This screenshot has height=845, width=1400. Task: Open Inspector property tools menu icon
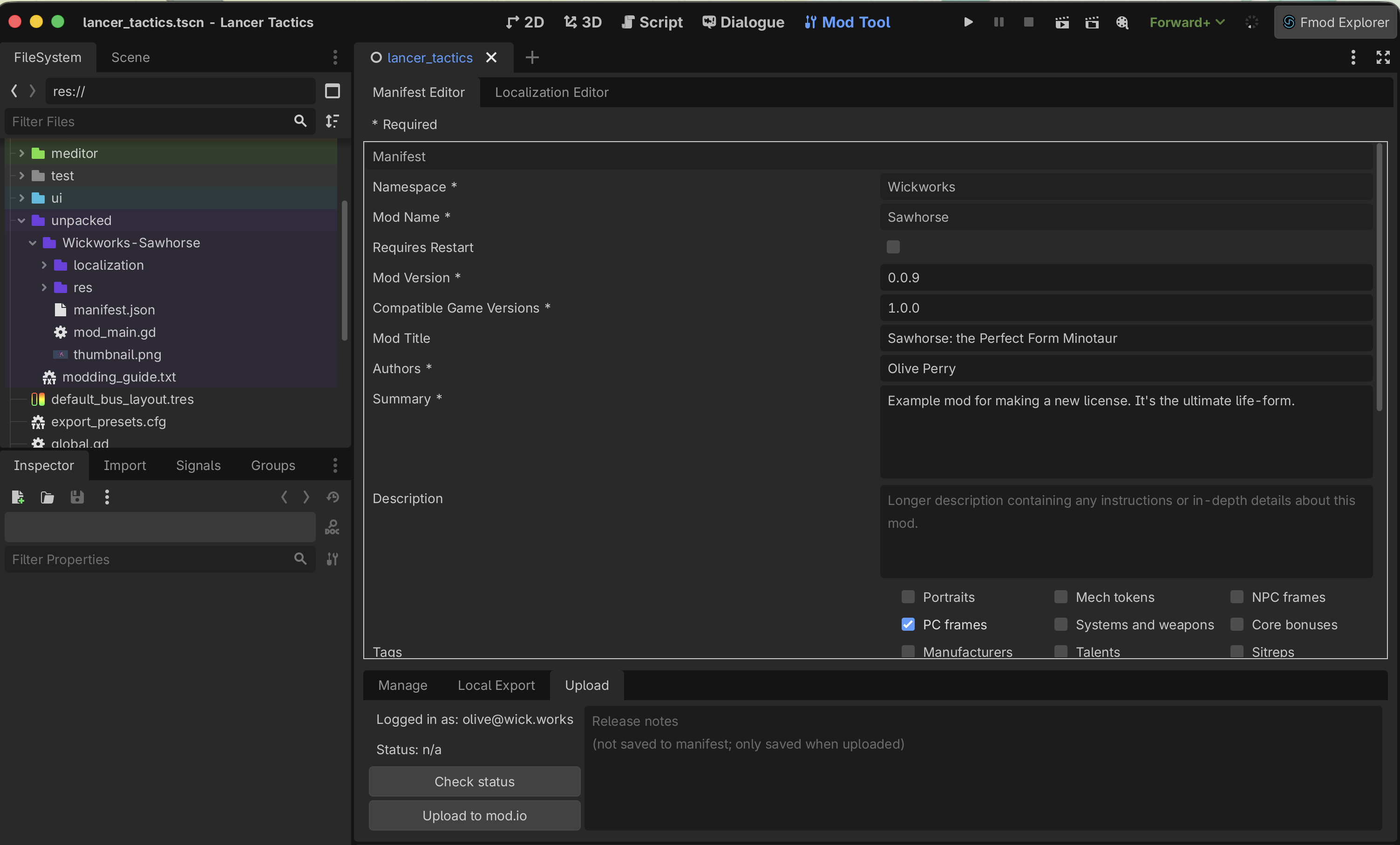[333, 559]
